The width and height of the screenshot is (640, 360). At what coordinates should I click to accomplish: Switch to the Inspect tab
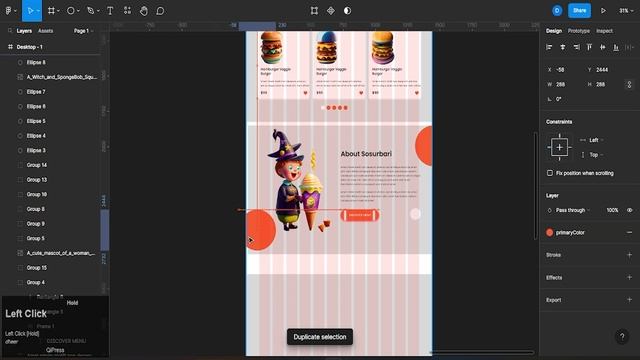(x=604, y=31)
